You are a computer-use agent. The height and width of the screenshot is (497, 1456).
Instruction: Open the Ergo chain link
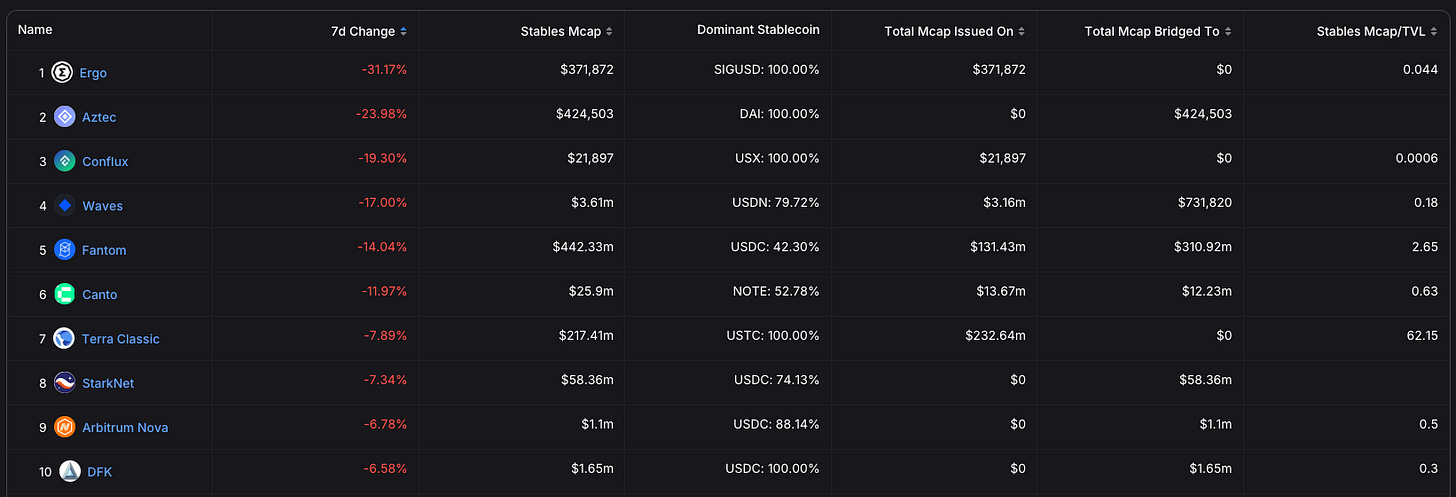(93, 73)
